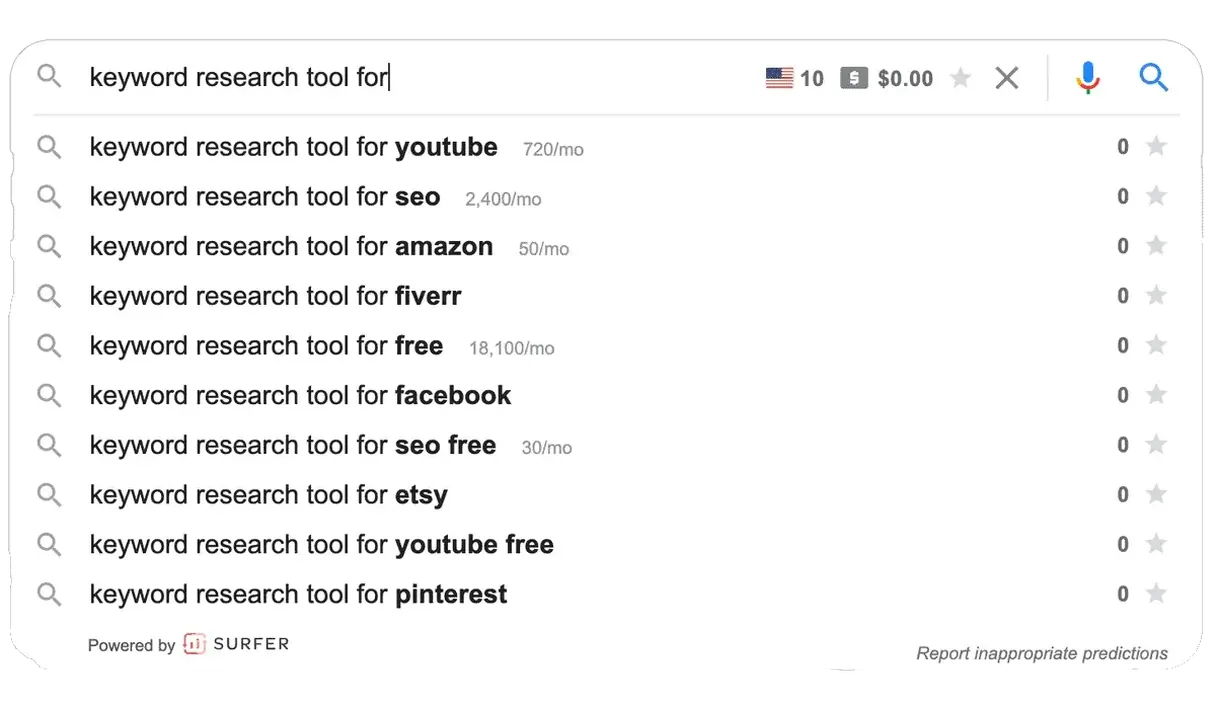The width and height of the screenshot is (1216, 709).
Task: Toggle star for the youtube suggestion
Action: [1156, 147]
